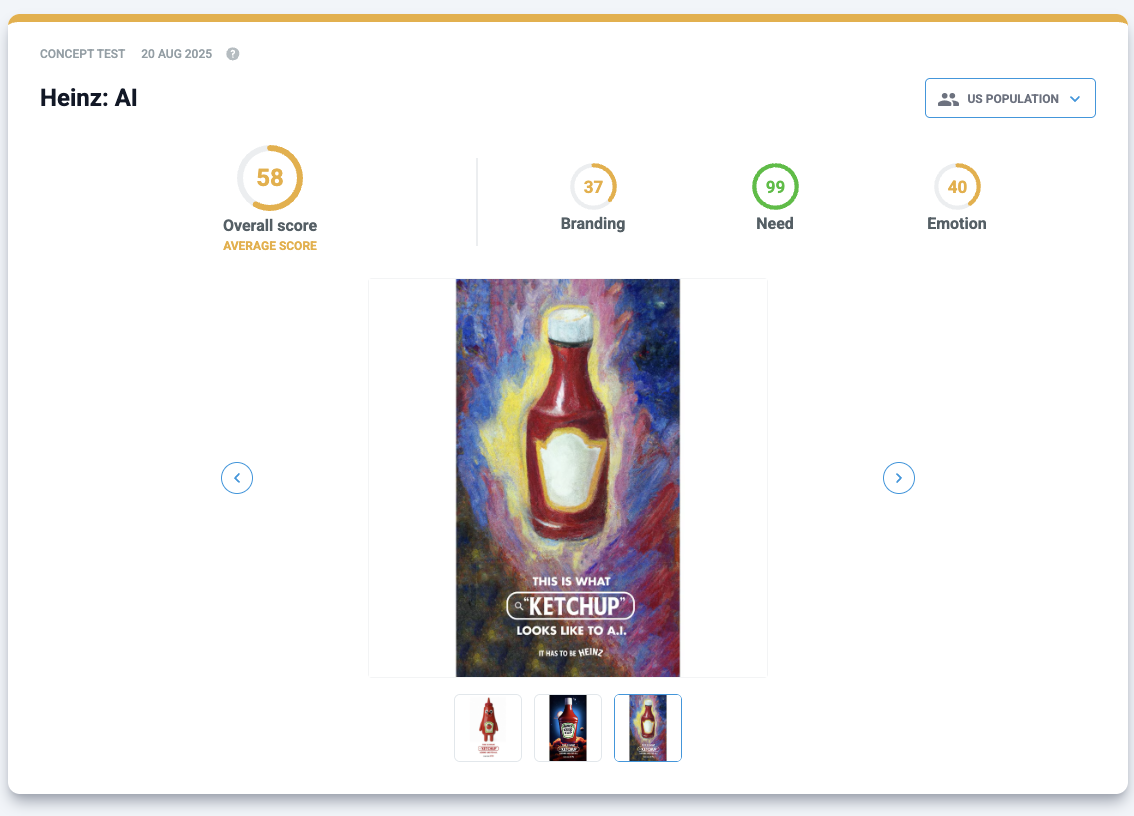Click the Emotion score 40 gauge
1134x816 pixels.
(x=958, y=187)
